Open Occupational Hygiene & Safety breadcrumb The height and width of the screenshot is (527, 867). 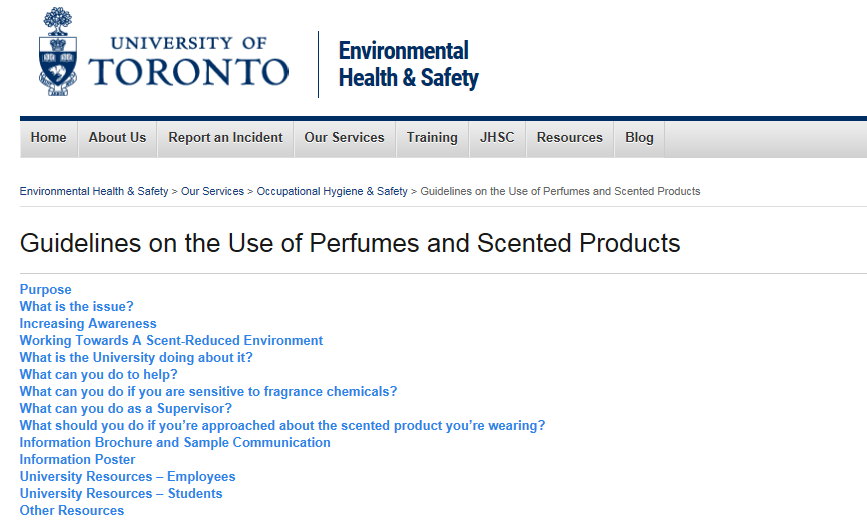[332, 191]
